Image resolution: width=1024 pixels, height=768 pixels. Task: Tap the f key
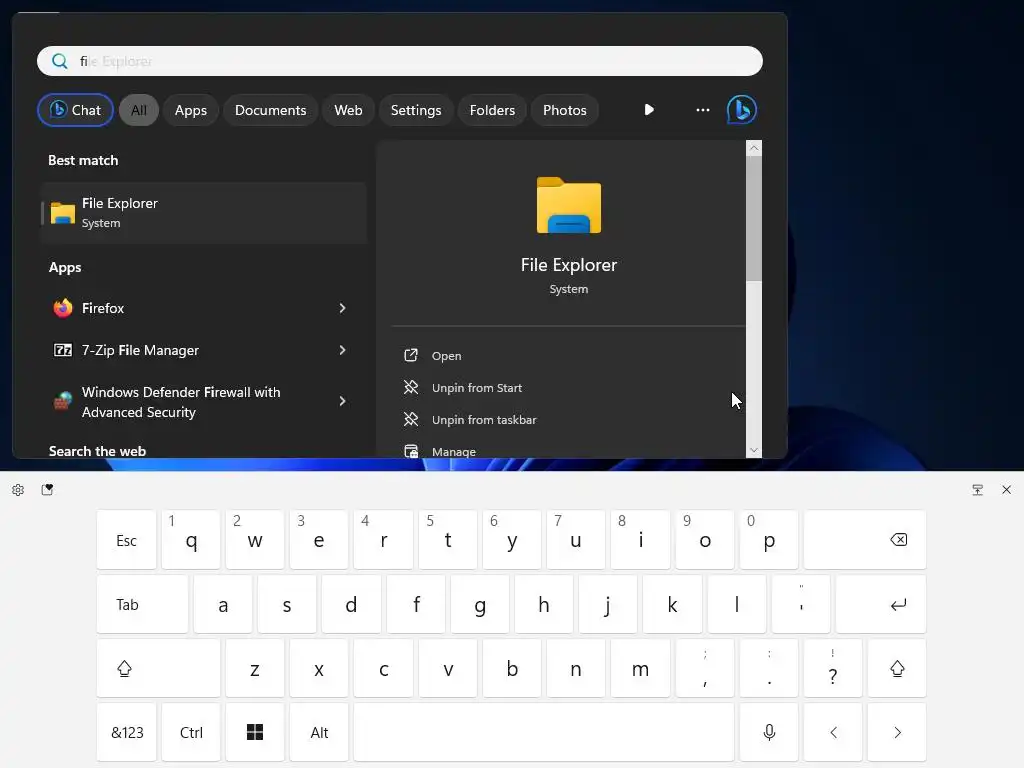[x=416, y=604]
